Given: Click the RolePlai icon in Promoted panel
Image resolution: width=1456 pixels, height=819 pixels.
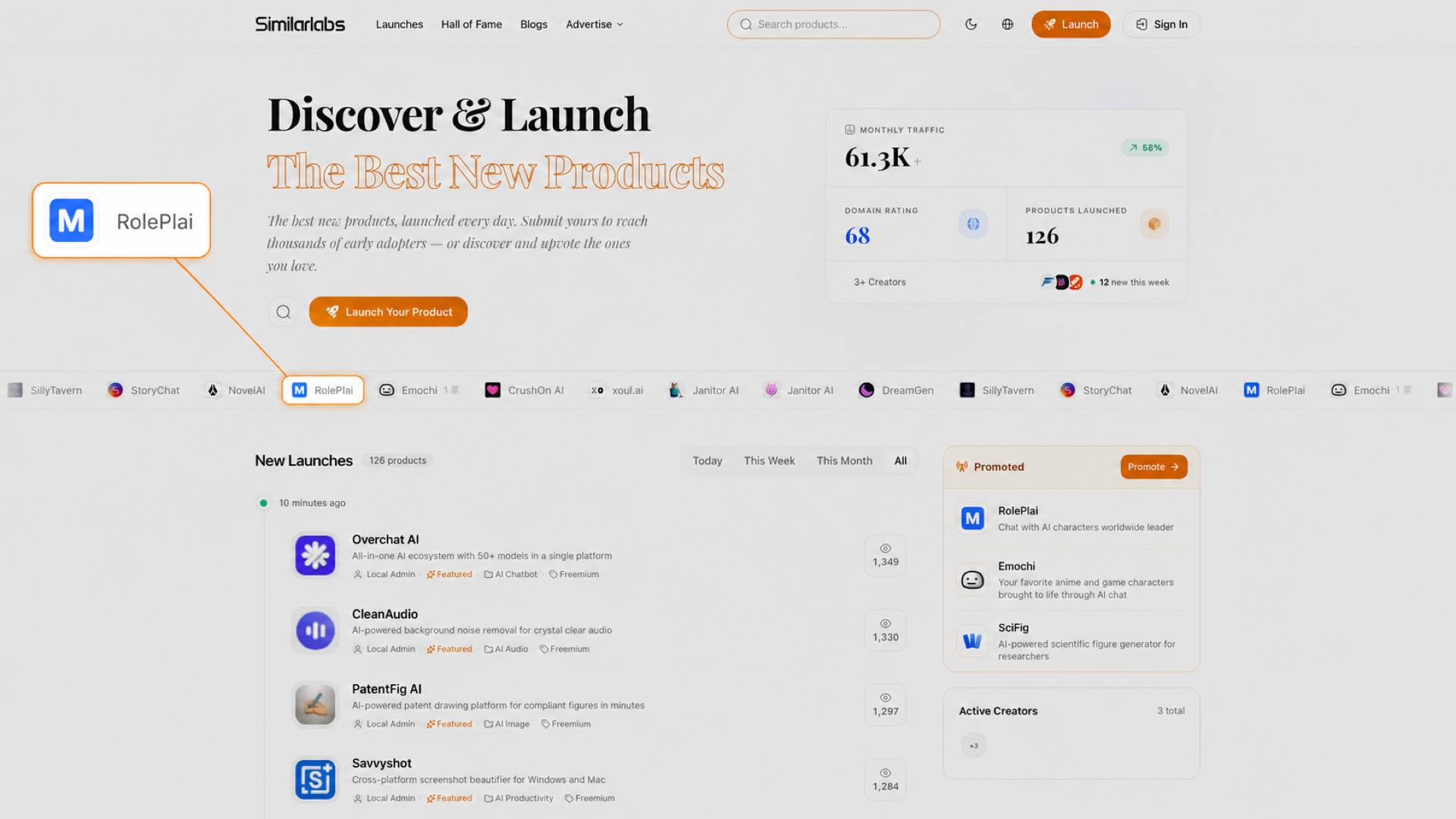Looking at the screenshot, I should click(x=972, y=519).
